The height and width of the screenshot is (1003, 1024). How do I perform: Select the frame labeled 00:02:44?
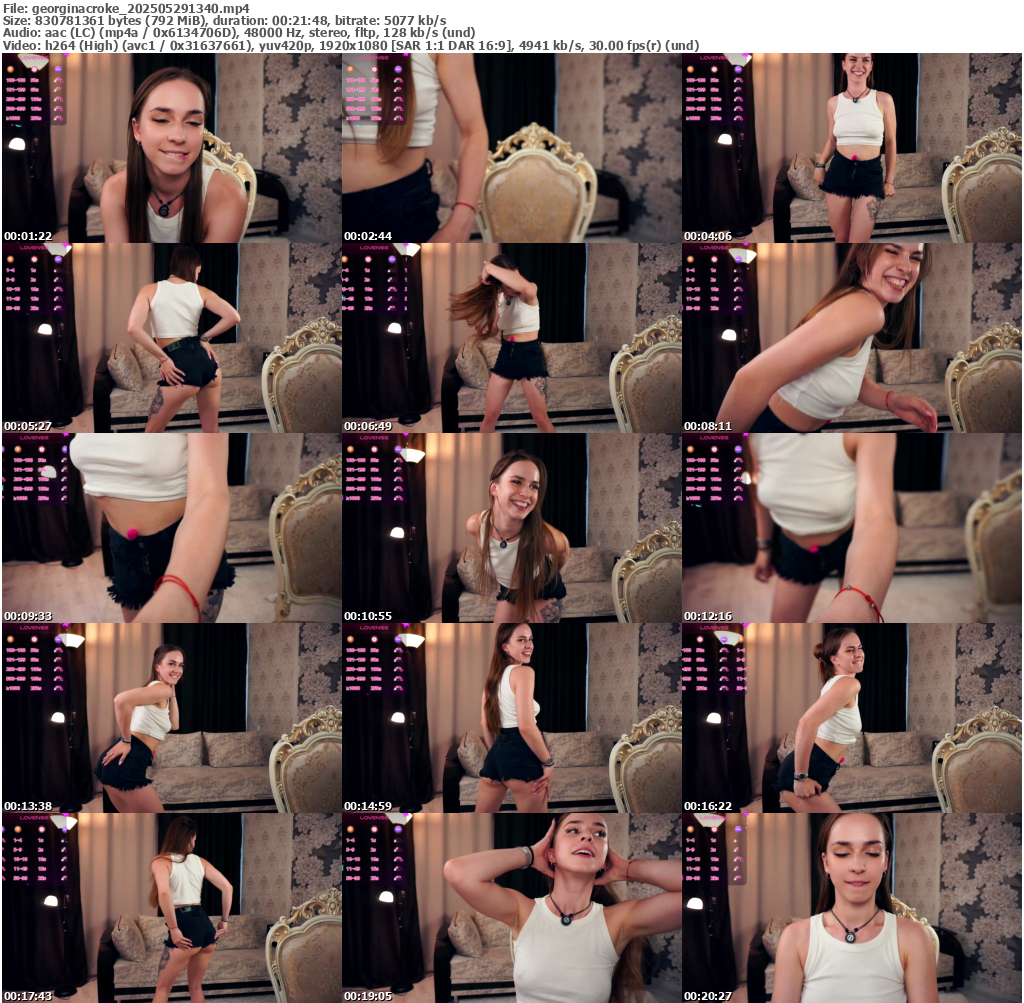(x=511, y=148)
